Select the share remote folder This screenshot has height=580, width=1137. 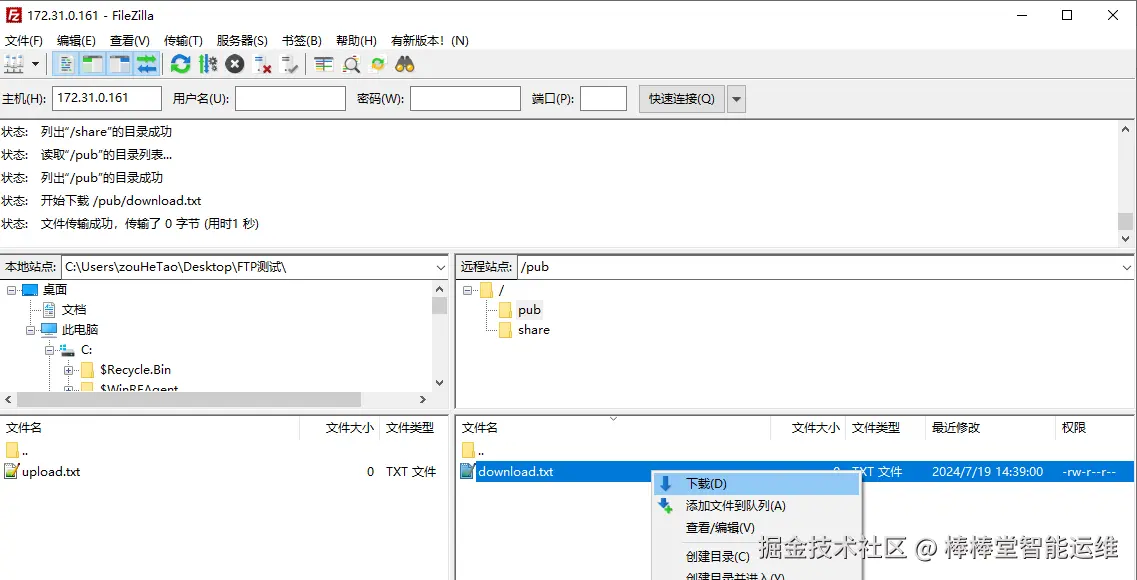[534, 330]
